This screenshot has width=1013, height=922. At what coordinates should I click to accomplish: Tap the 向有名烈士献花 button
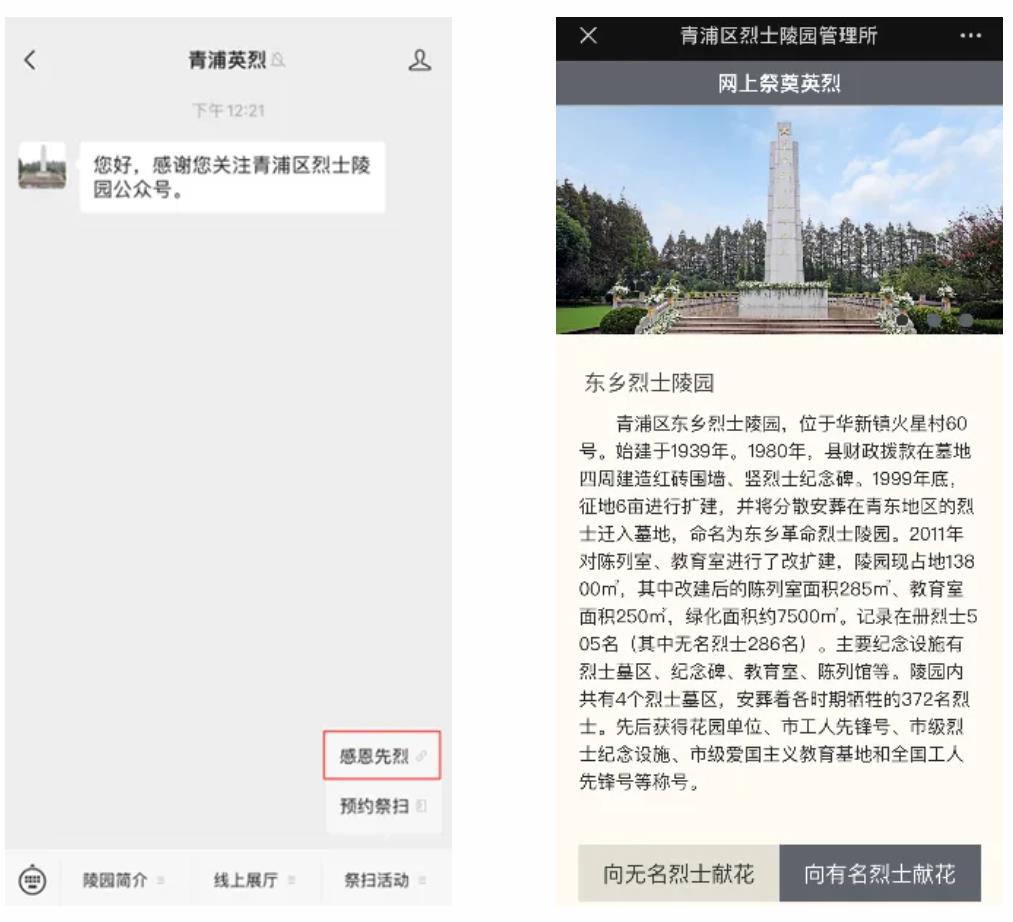click(880, 873)
